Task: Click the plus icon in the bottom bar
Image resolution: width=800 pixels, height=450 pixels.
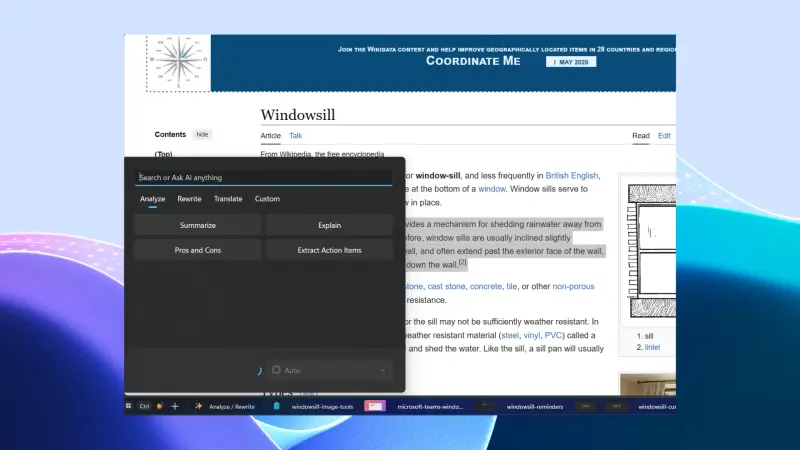Action: pos(175,406)
